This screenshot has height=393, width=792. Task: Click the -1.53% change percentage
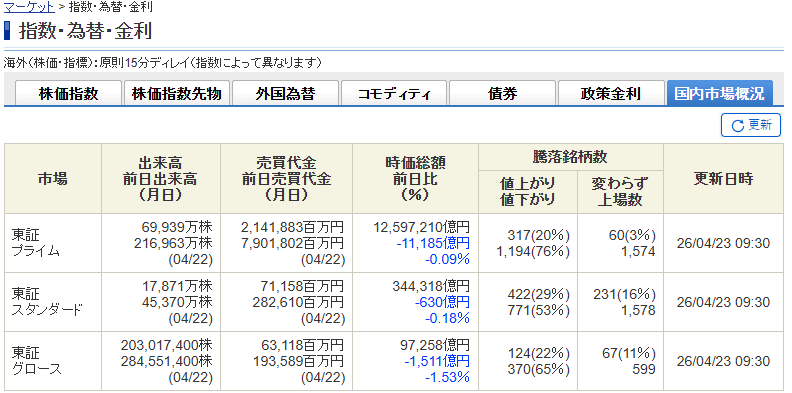pos(448,377)
